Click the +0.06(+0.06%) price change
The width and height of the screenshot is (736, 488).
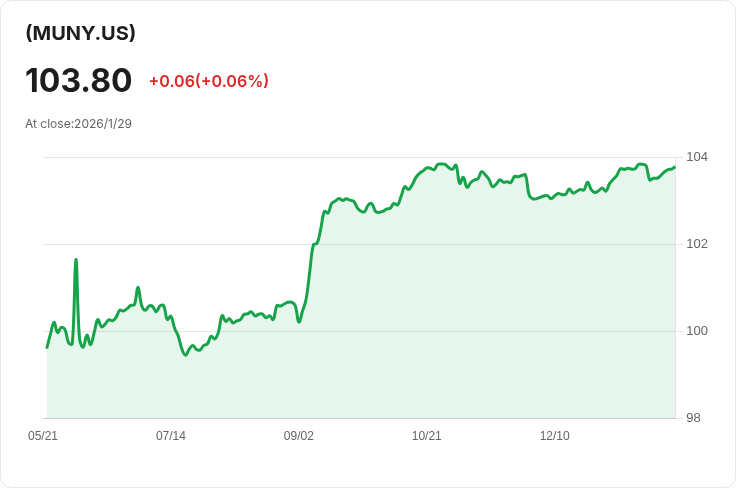(209, 81)
